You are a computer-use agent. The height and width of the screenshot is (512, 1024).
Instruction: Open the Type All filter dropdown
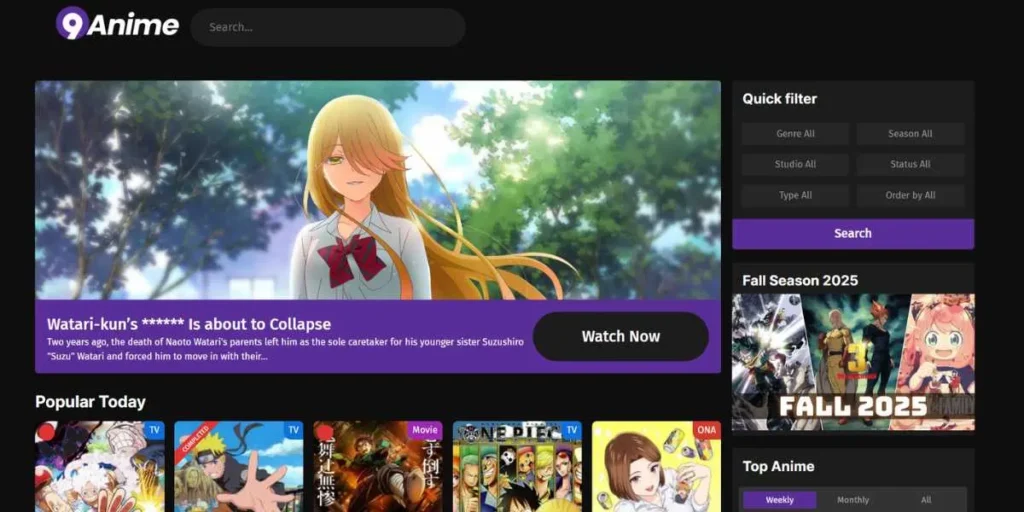(x=795, y=195)
